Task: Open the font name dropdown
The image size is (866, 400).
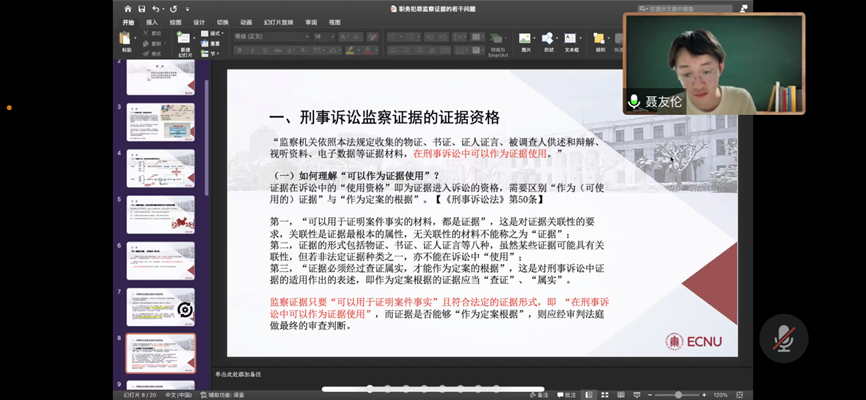Action: (270, 36)
